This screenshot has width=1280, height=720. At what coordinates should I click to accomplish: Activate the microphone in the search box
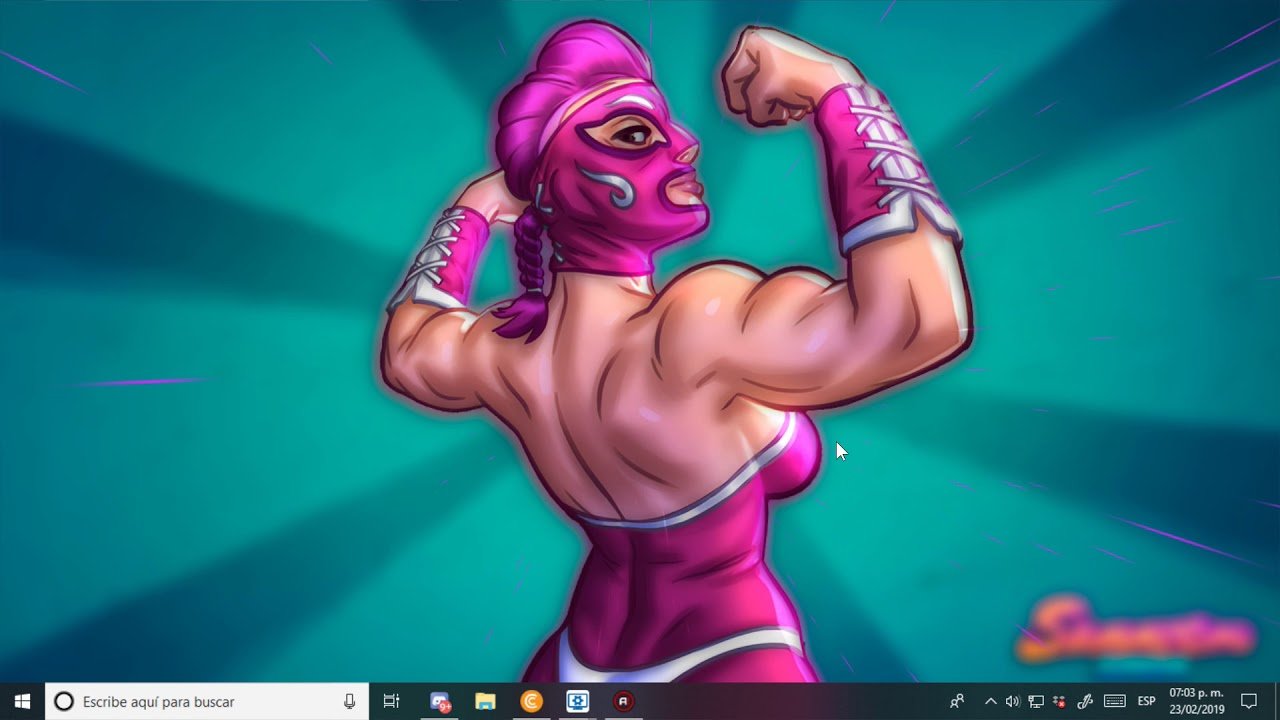349,702
